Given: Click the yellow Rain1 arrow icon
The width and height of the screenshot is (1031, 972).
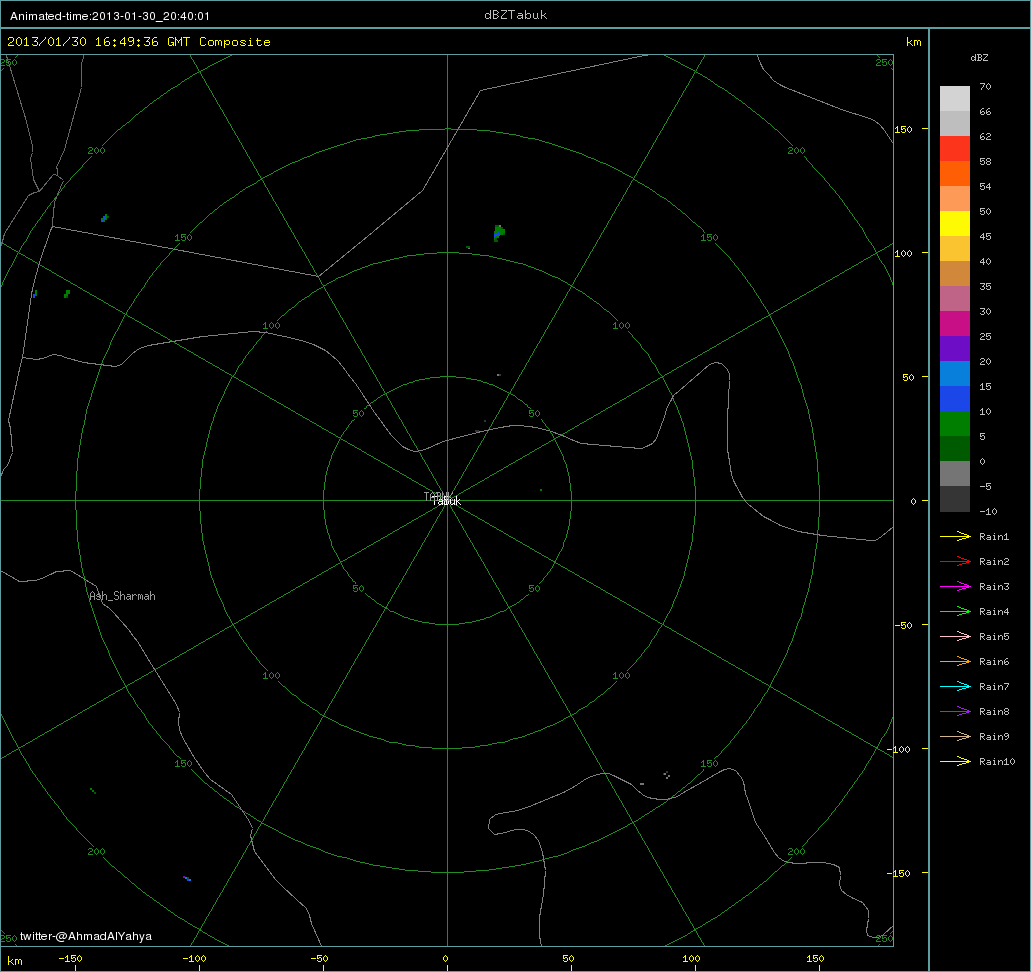Looking at the screenshot, I should 955,537.
